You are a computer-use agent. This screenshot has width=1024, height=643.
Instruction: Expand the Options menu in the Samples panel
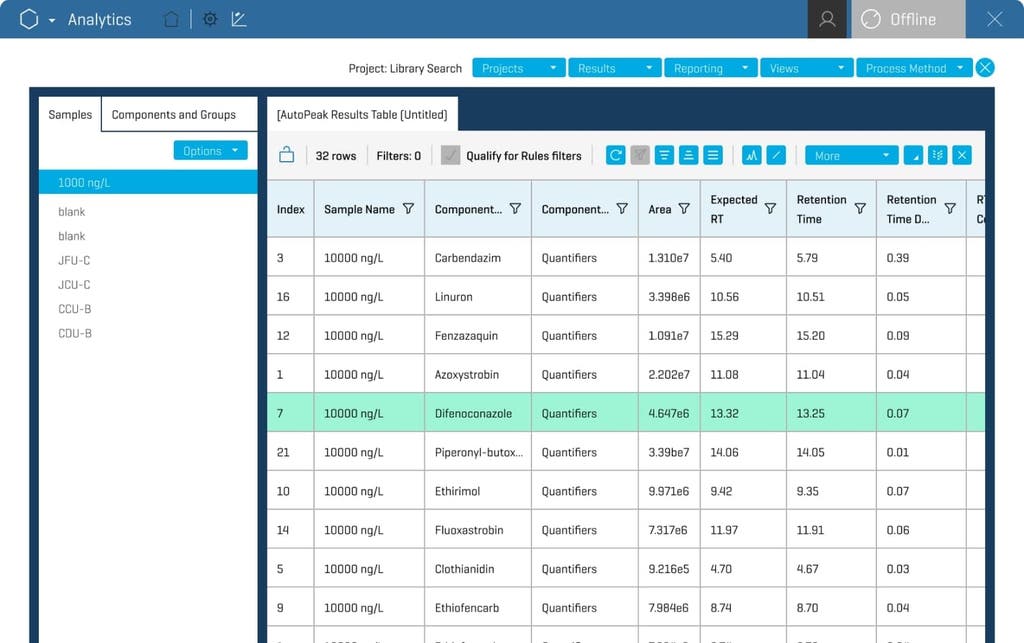coord(210,150)
